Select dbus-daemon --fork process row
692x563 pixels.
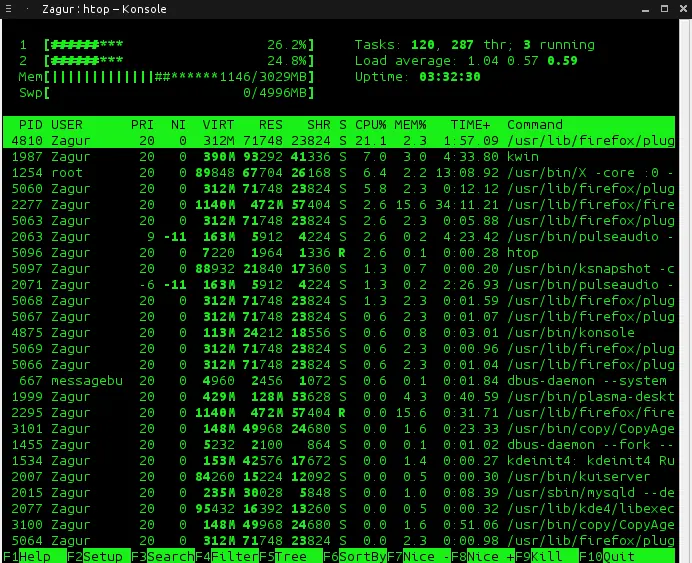[339, 445]
